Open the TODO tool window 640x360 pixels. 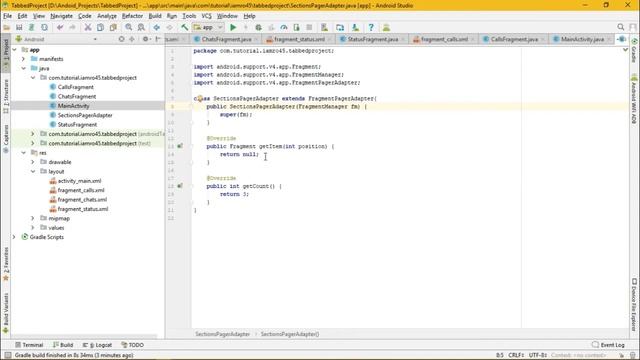(x=132, y=345)
